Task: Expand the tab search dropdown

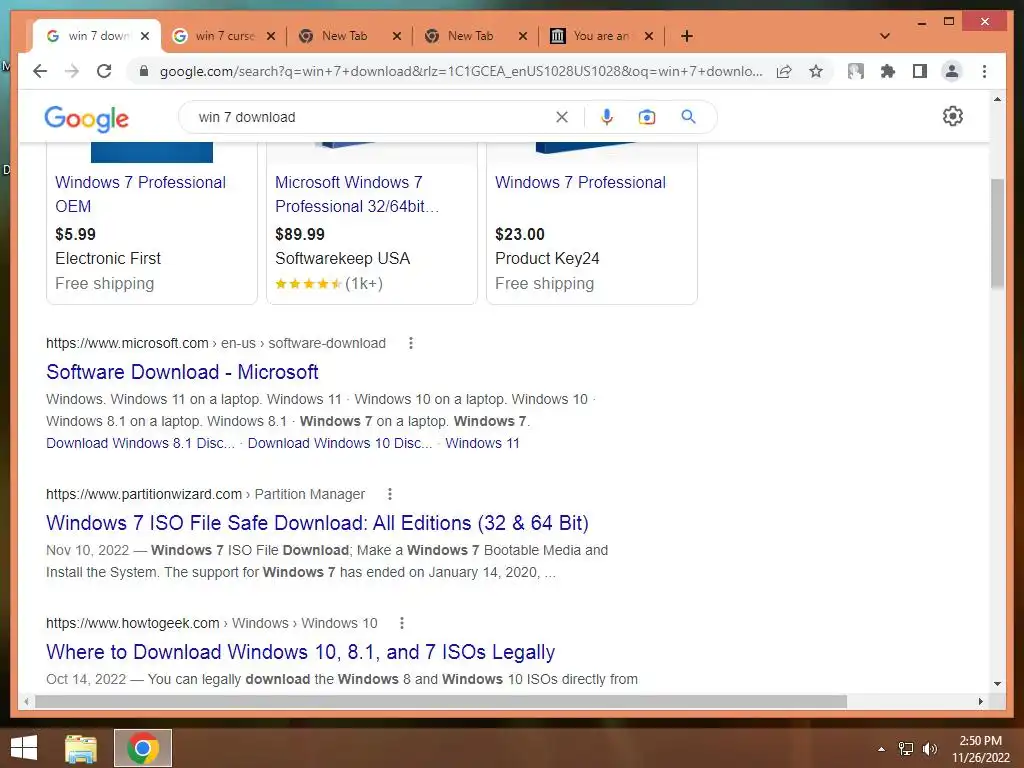Action: coord(885,36)
